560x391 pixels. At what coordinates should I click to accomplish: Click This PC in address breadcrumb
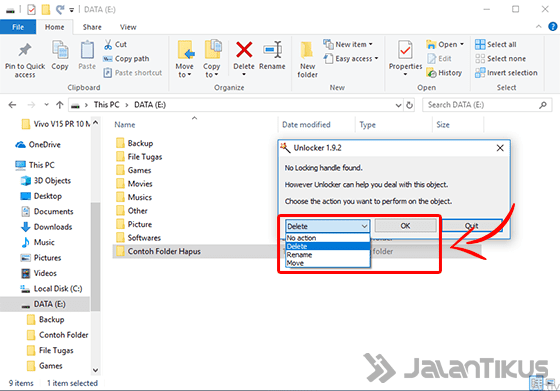point(106,105)
